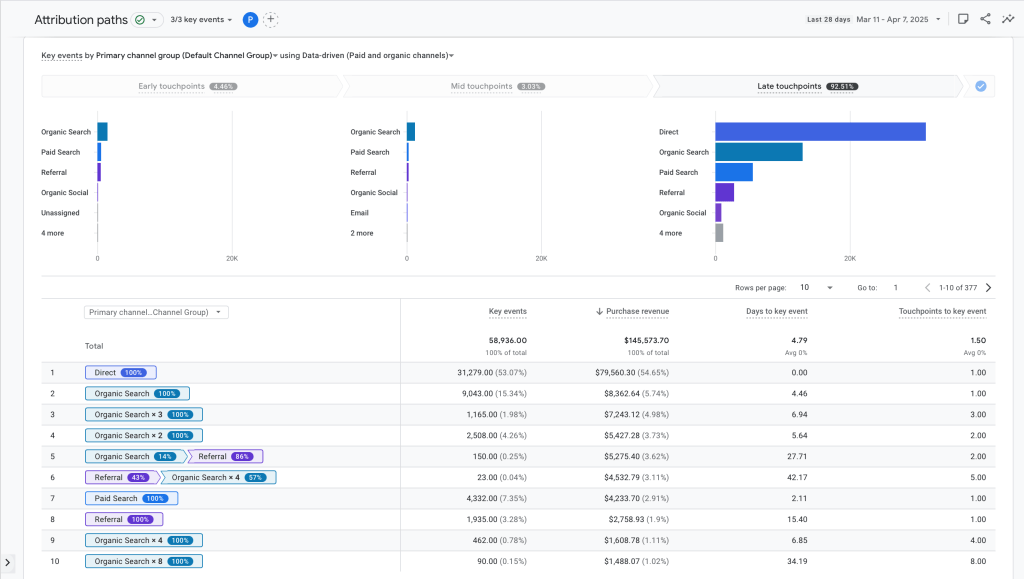Open the 3/3 key events dropdown
This screenshot has width=1024, height=579.
point(201,19)
